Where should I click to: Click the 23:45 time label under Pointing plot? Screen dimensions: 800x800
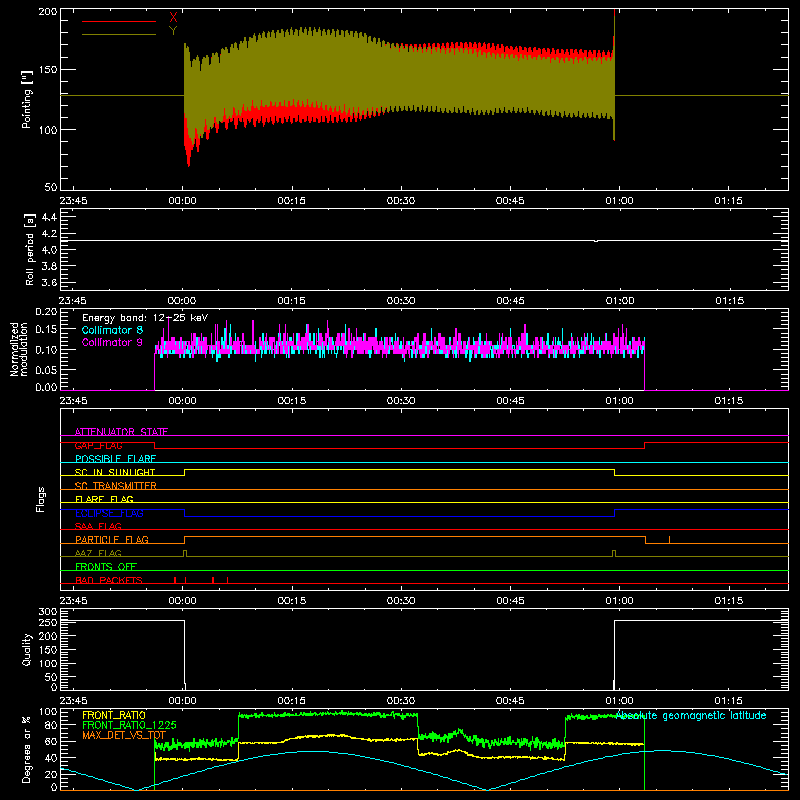[73, 201]
